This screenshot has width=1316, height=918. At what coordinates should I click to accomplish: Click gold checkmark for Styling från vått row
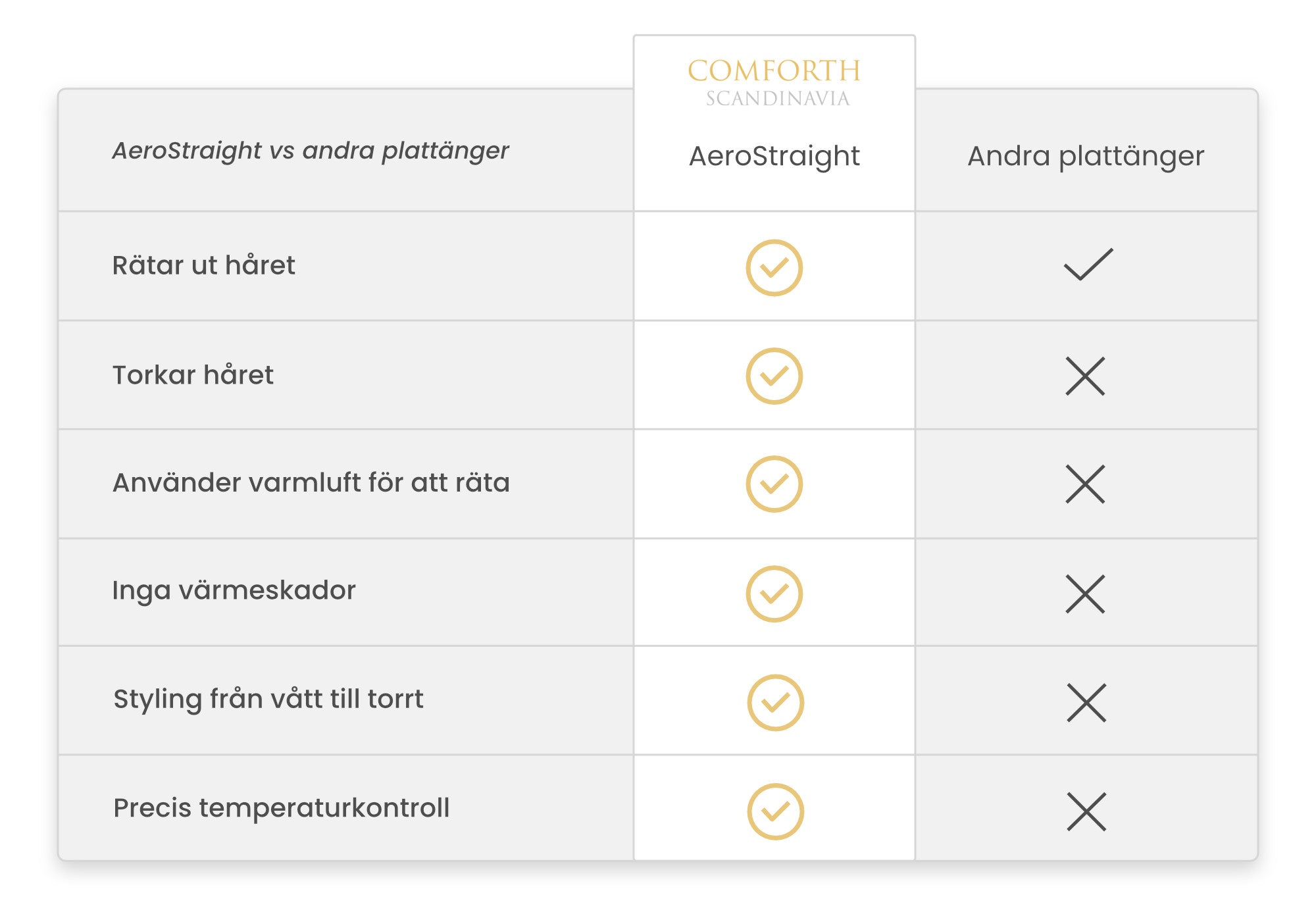coord(775,702)
